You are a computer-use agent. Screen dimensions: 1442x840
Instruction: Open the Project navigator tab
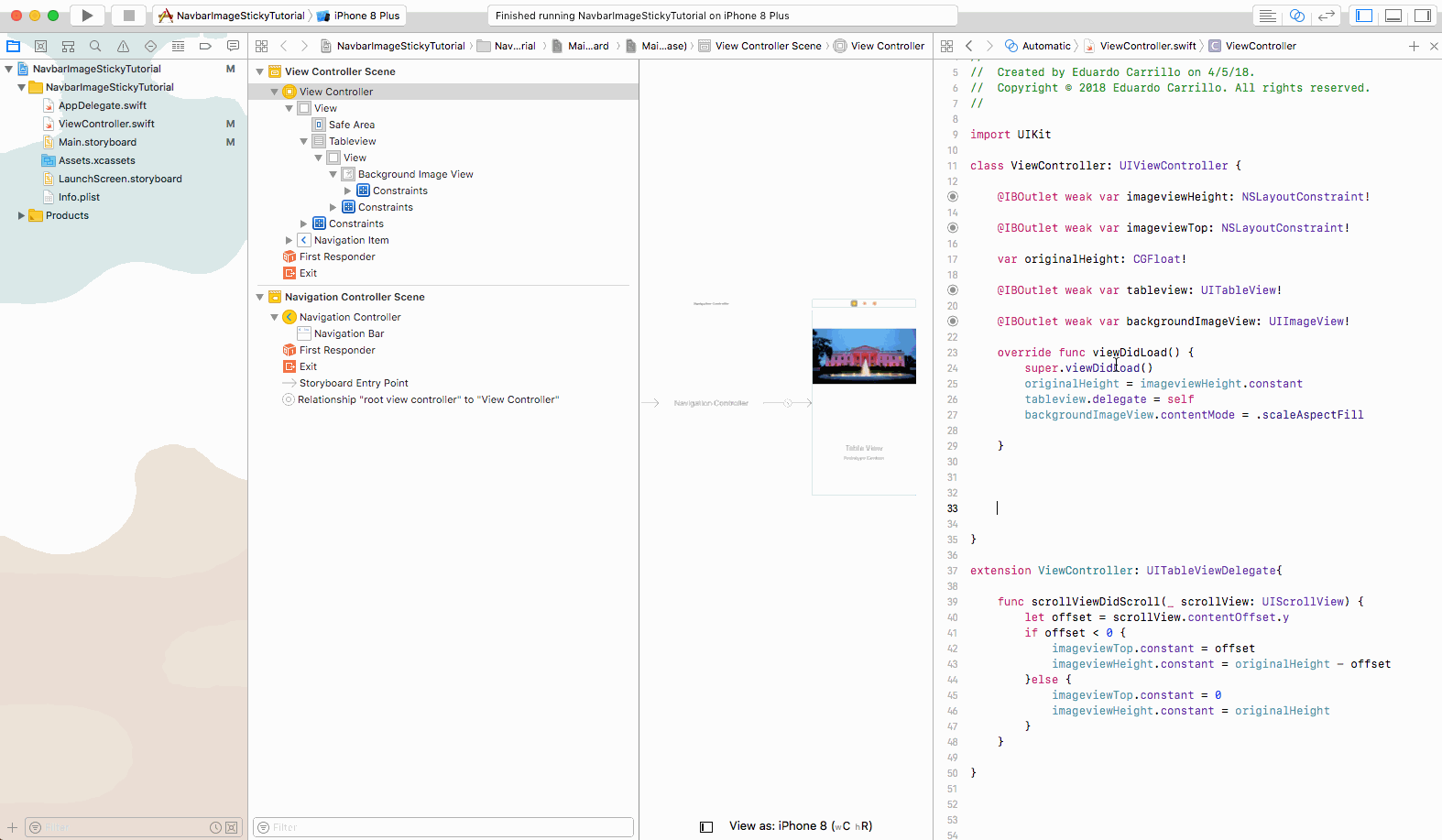click(x=14, y=46)
